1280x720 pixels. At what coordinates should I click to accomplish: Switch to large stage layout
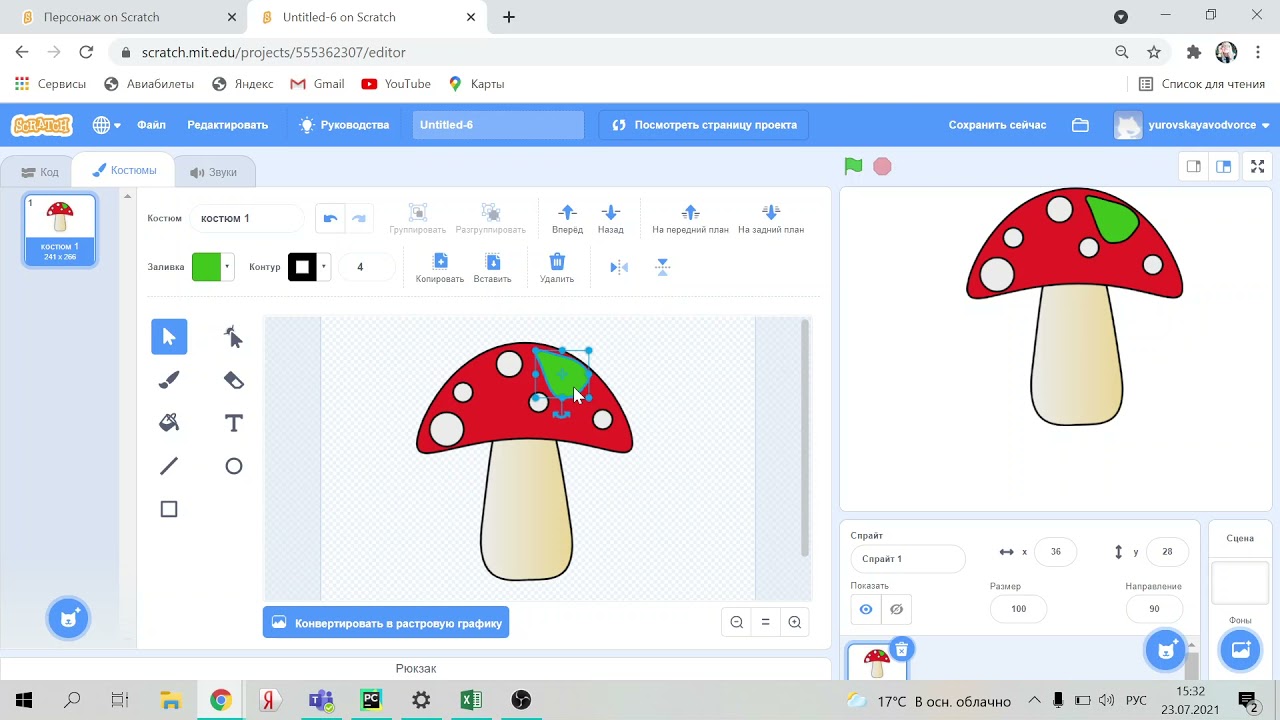(x=1223, y=167)
